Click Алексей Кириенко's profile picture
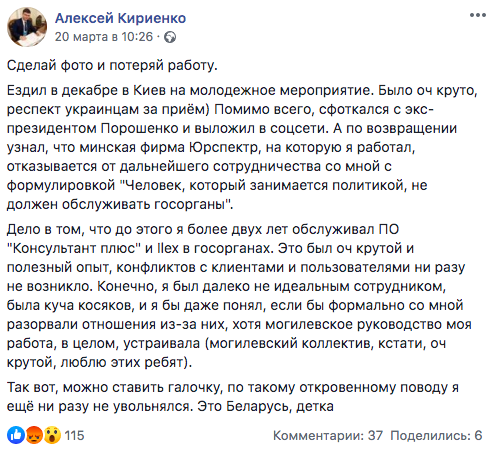 [27, 27]
